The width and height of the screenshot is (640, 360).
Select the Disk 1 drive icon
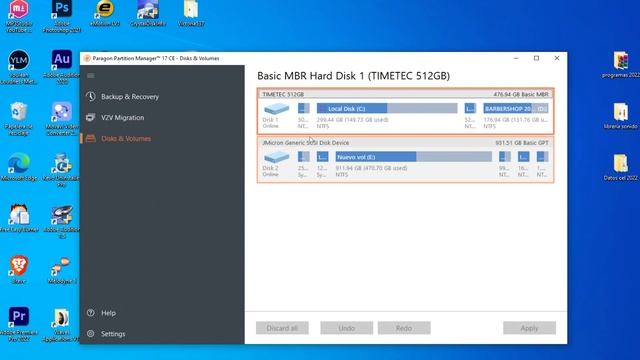coord(276,109)
